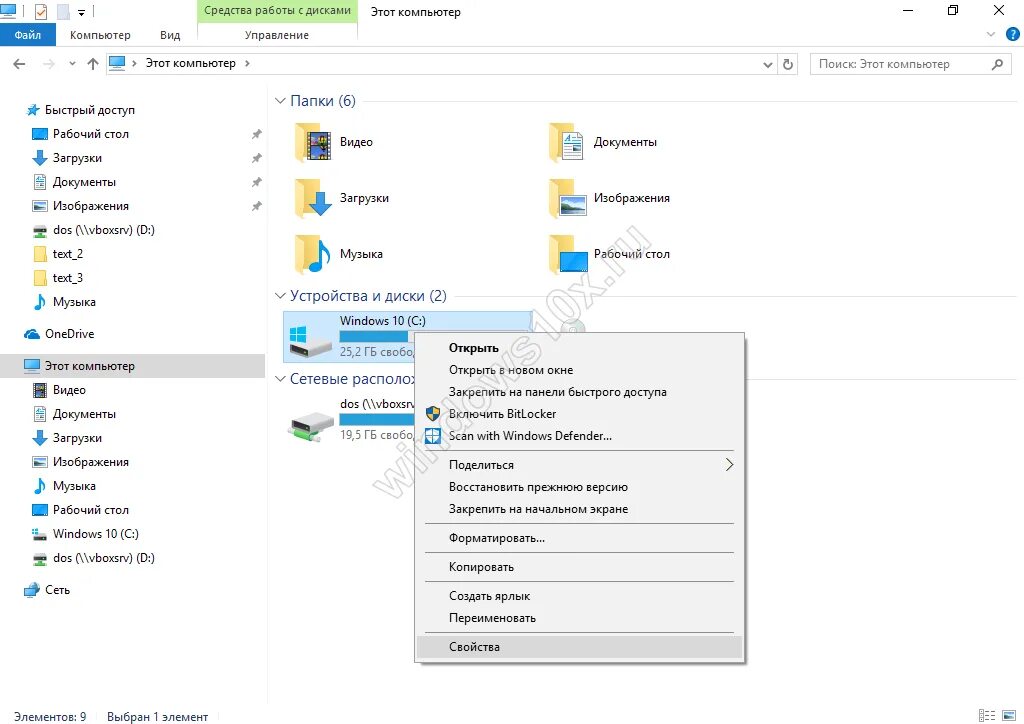Go up one folder level arrow

pos(93,63)
